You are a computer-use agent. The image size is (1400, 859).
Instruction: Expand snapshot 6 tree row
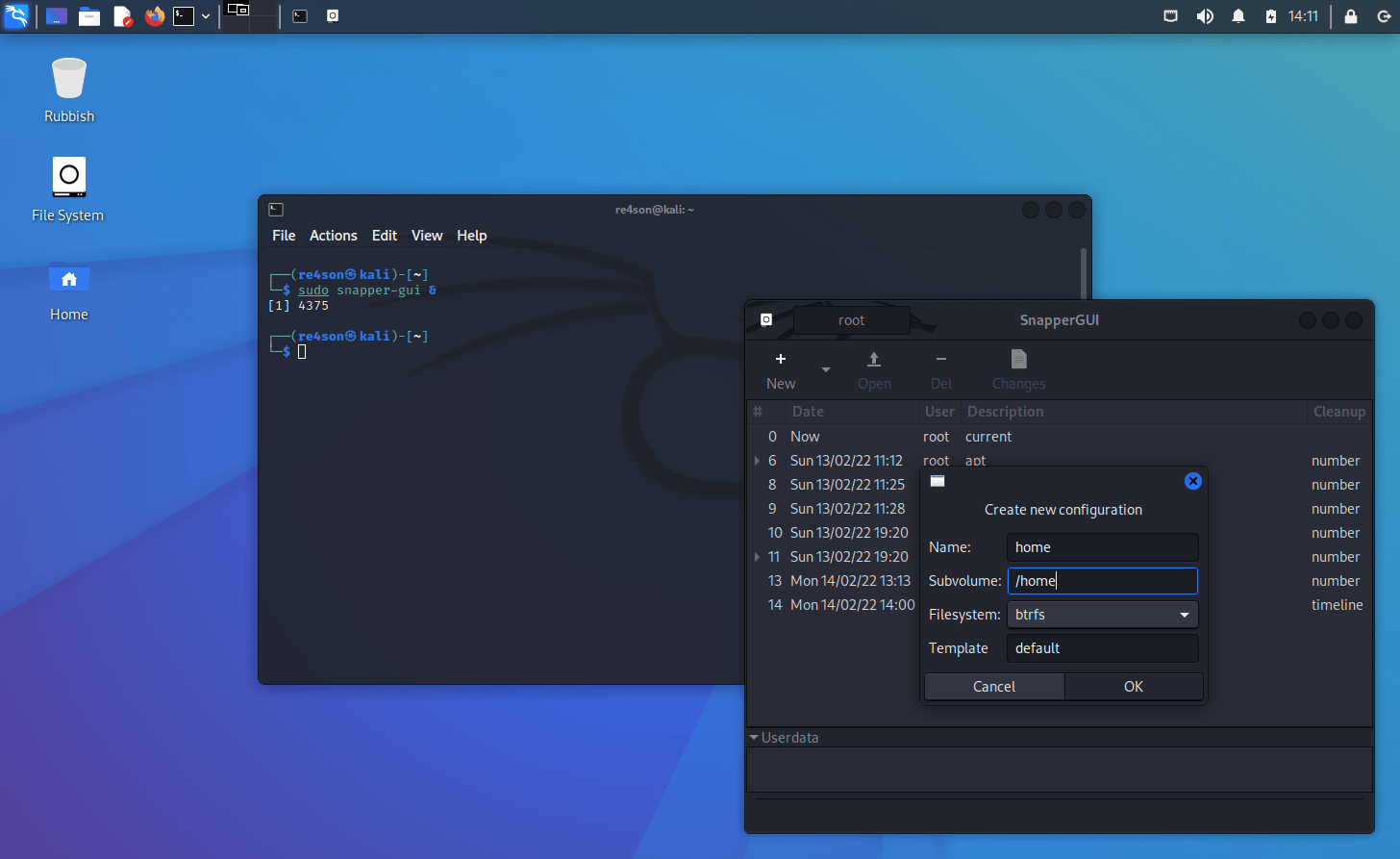pyautogui.click(x=758, y=461)
